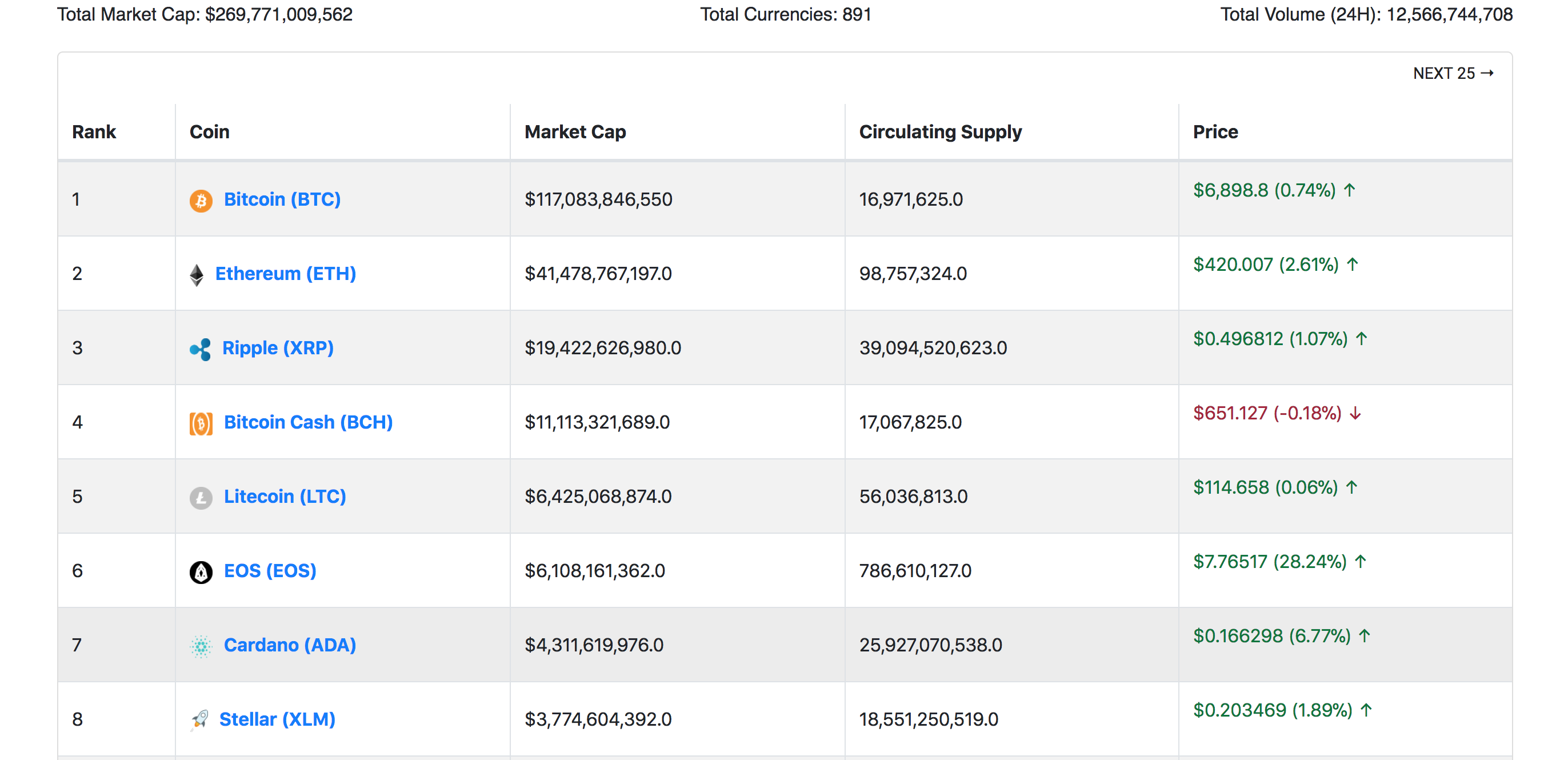Viewport: 1568px width, 760px height.
Task: Open the Litecoin (LTC) link
Action: [x=285, y=497]
